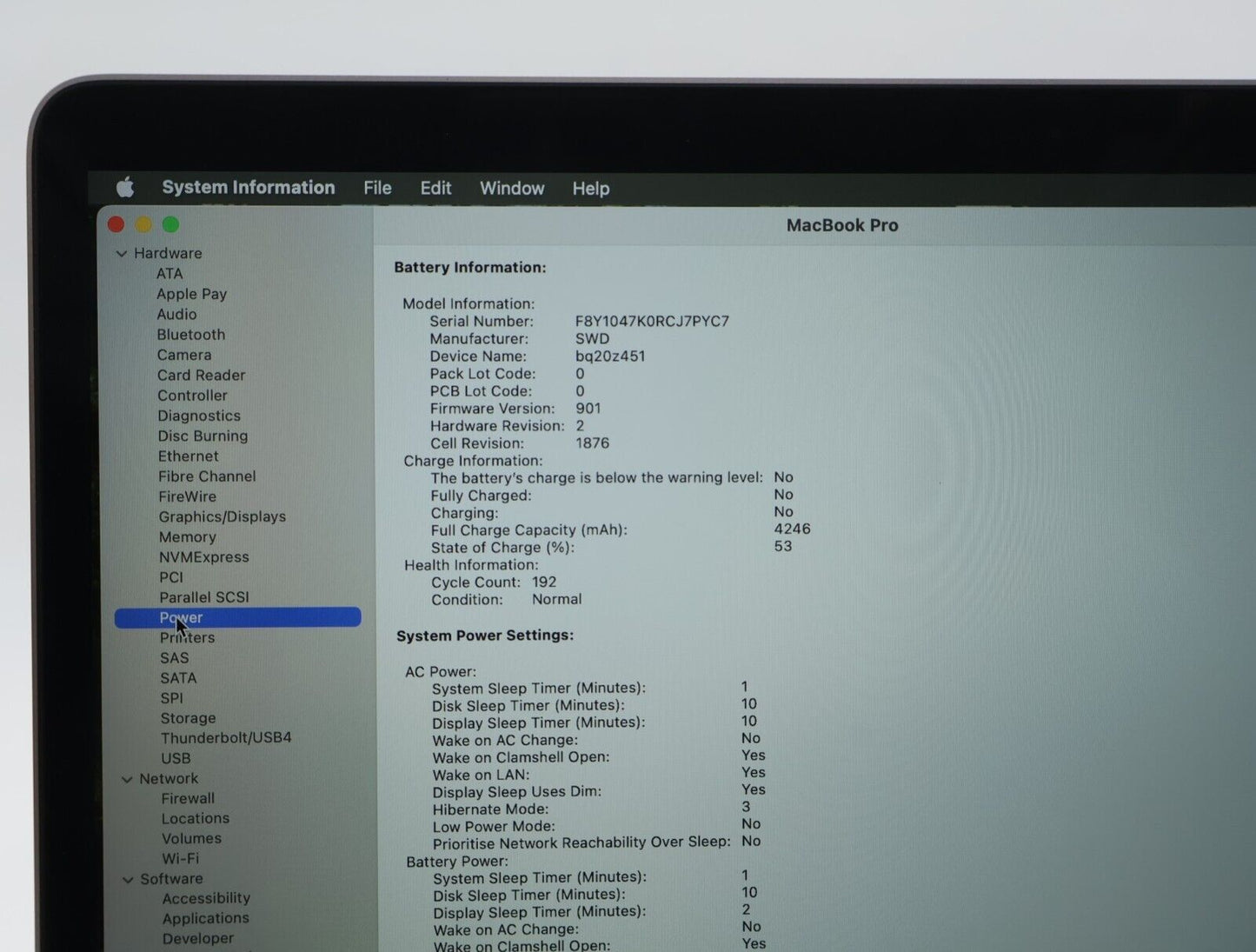Select Diagnostics in the sidebar
This screenshot has width=1256, height=952.
[199, 416]
